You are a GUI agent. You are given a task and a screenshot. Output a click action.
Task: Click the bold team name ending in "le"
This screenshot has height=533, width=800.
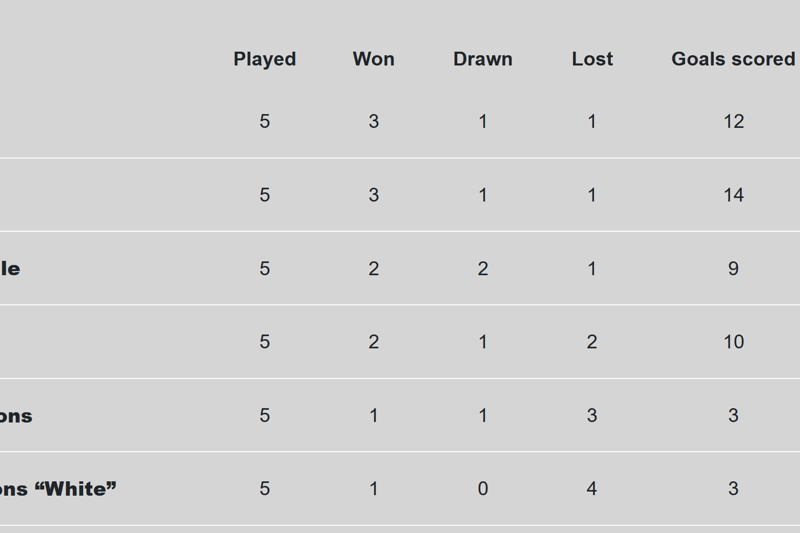(x=10, y=268)
